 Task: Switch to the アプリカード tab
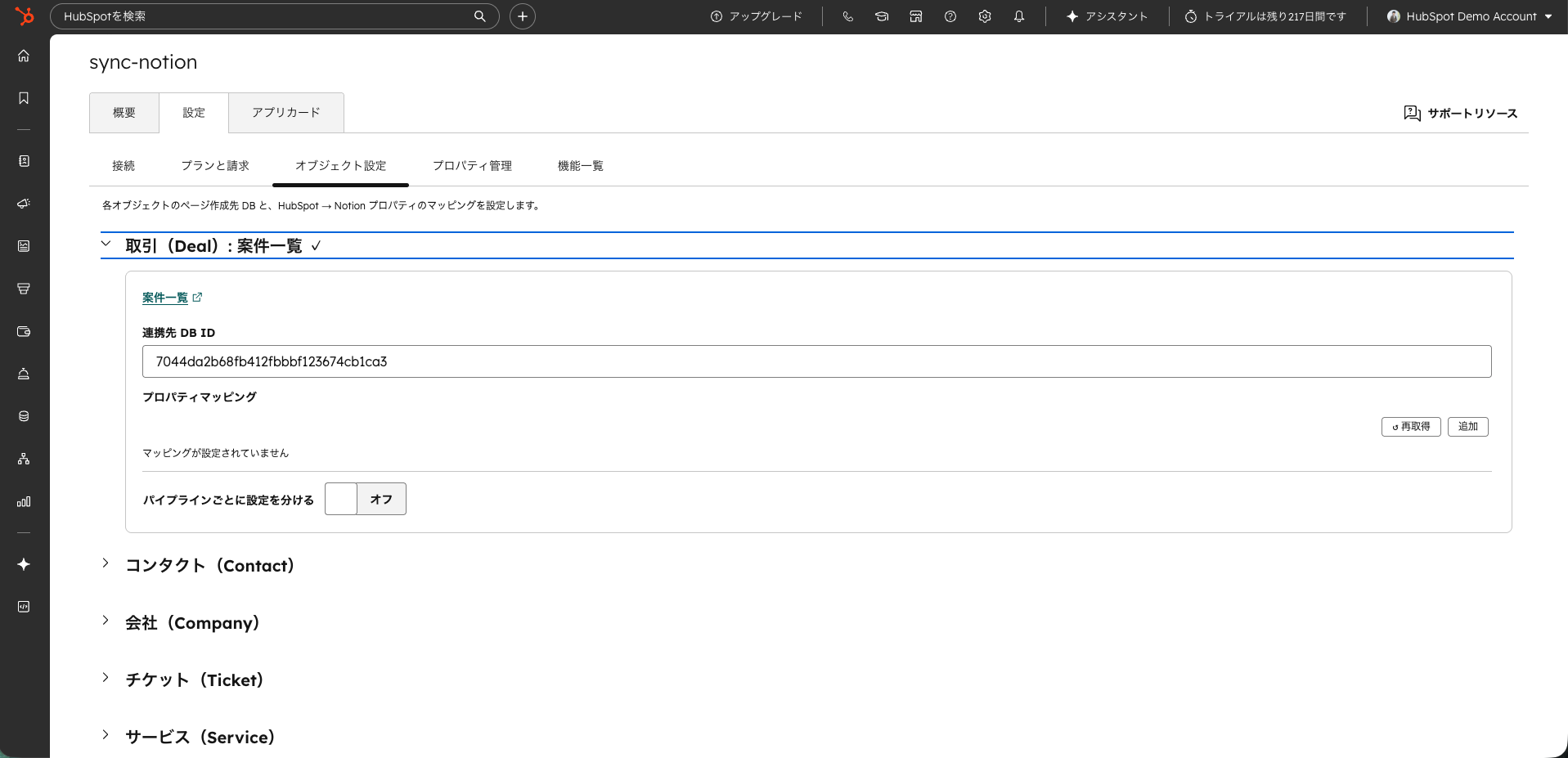(286, 113)
